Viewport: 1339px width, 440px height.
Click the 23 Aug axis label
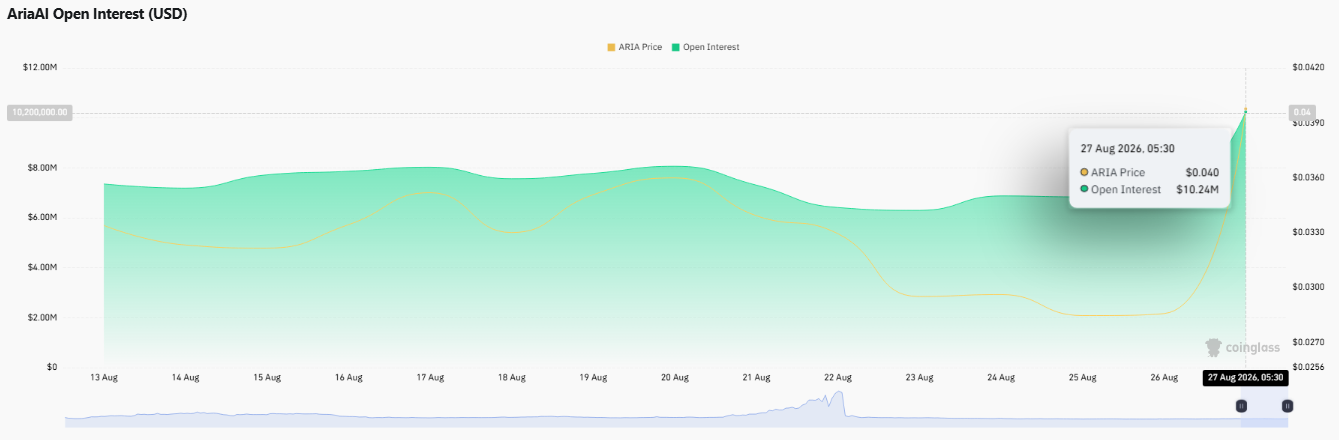[x=919, y=378]
